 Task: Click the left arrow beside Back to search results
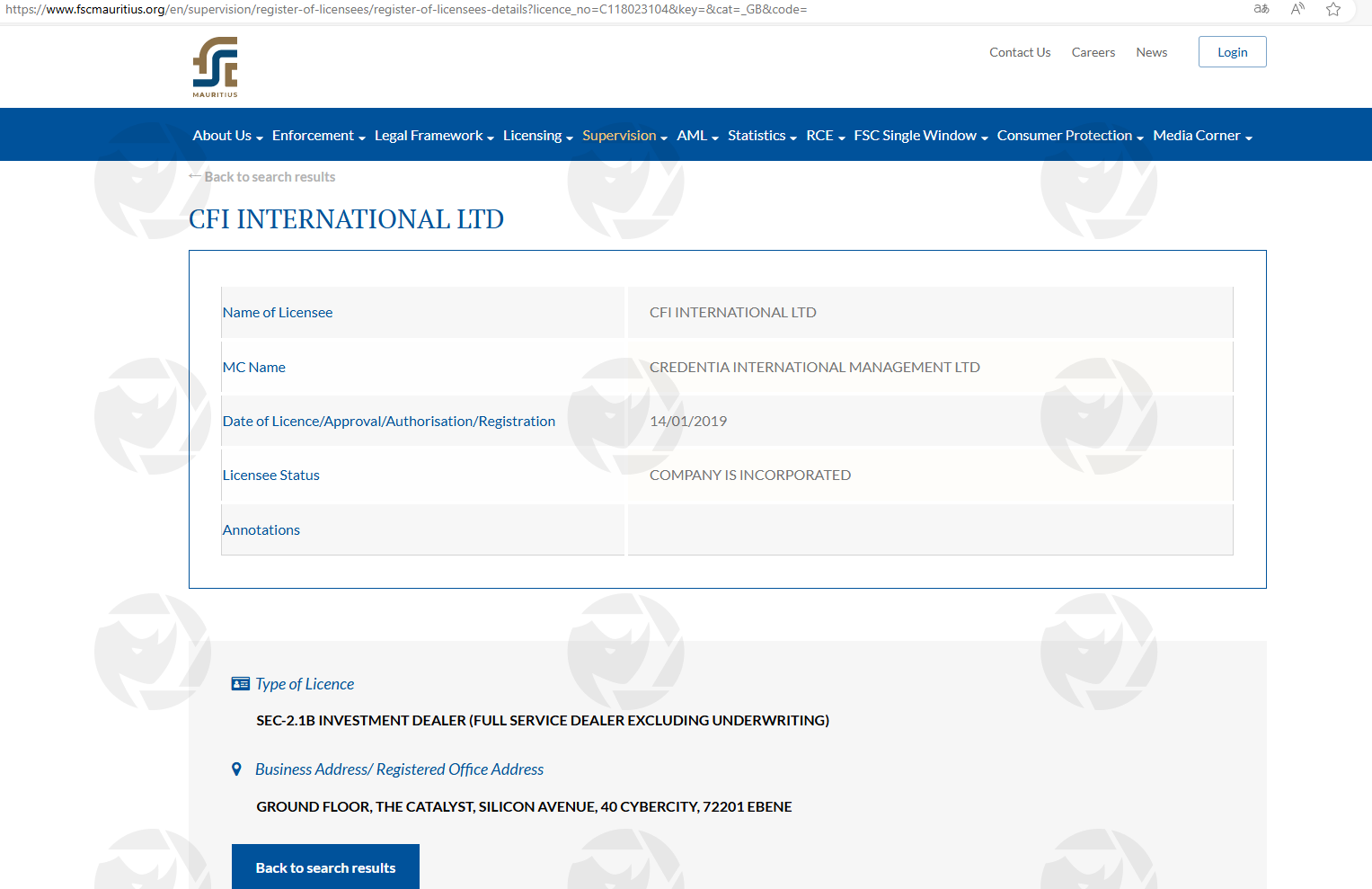(195, 176)
